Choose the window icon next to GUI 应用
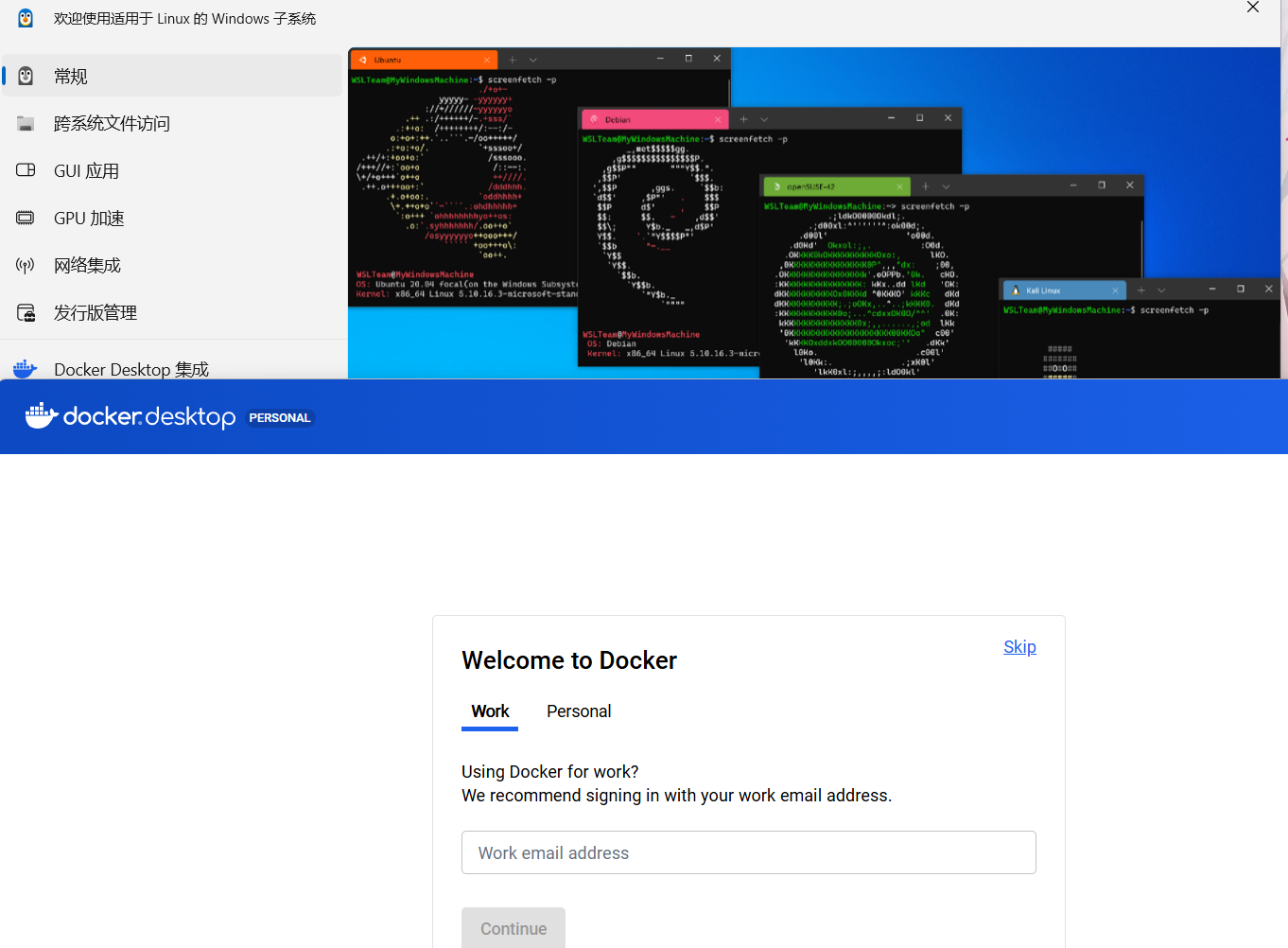Image resolution: width=1288 pixels, height=948 pixels. [26, 170]
